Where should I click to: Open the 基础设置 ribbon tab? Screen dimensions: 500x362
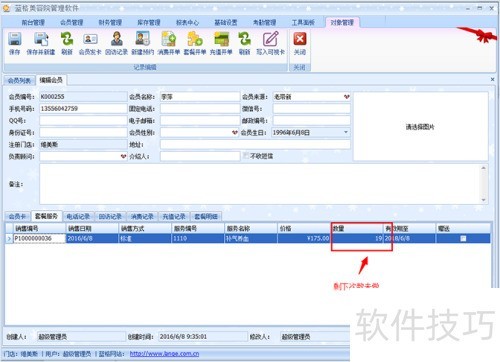[226, 22]
